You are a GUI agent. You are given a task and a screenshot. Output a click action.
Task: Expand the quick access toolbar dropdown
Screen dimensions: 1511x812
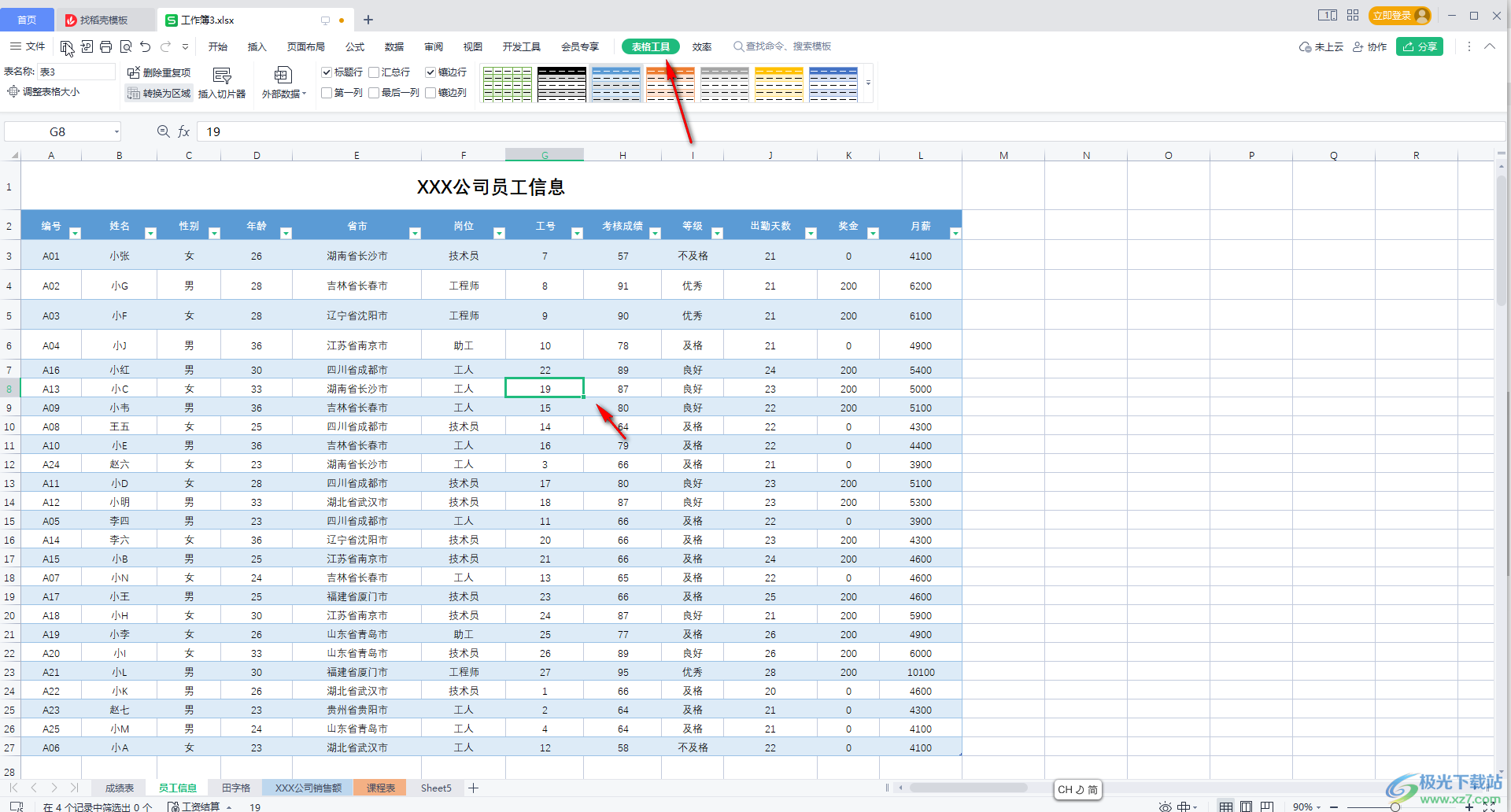point(186,46)
